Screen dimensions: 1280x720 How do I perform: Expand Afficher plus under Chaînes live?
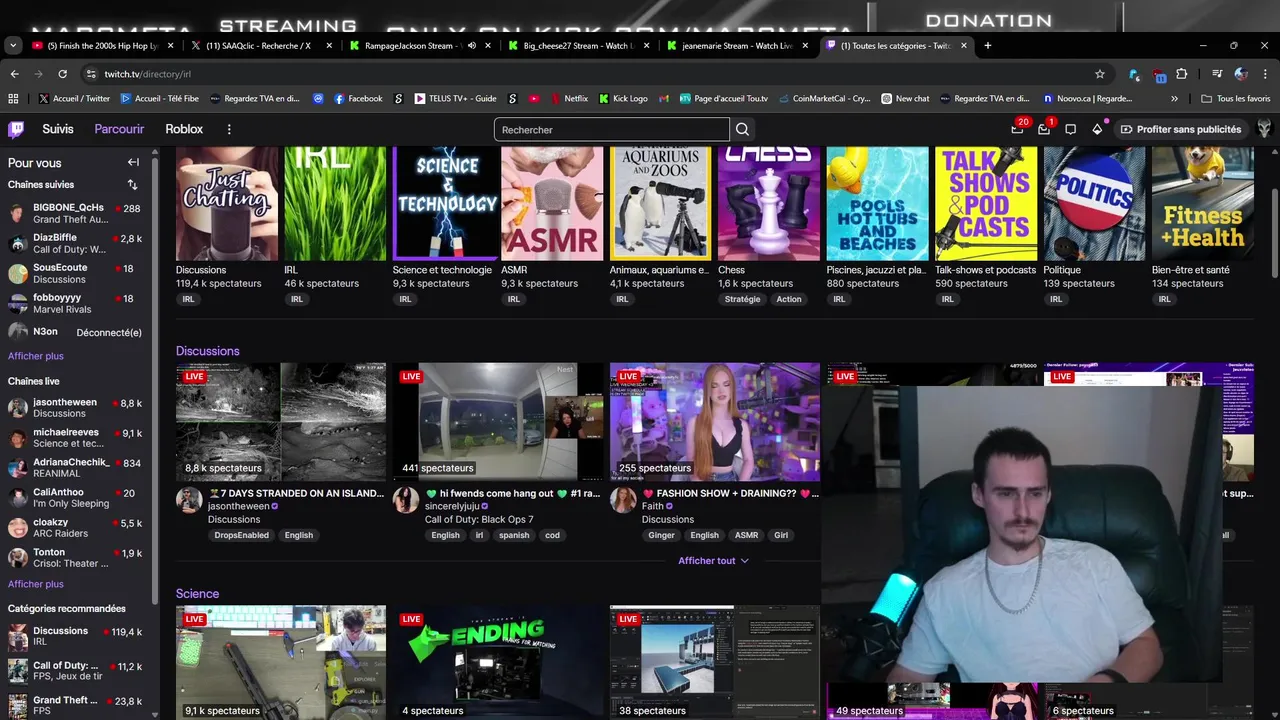pyautogui.click(x=36, y=584)
